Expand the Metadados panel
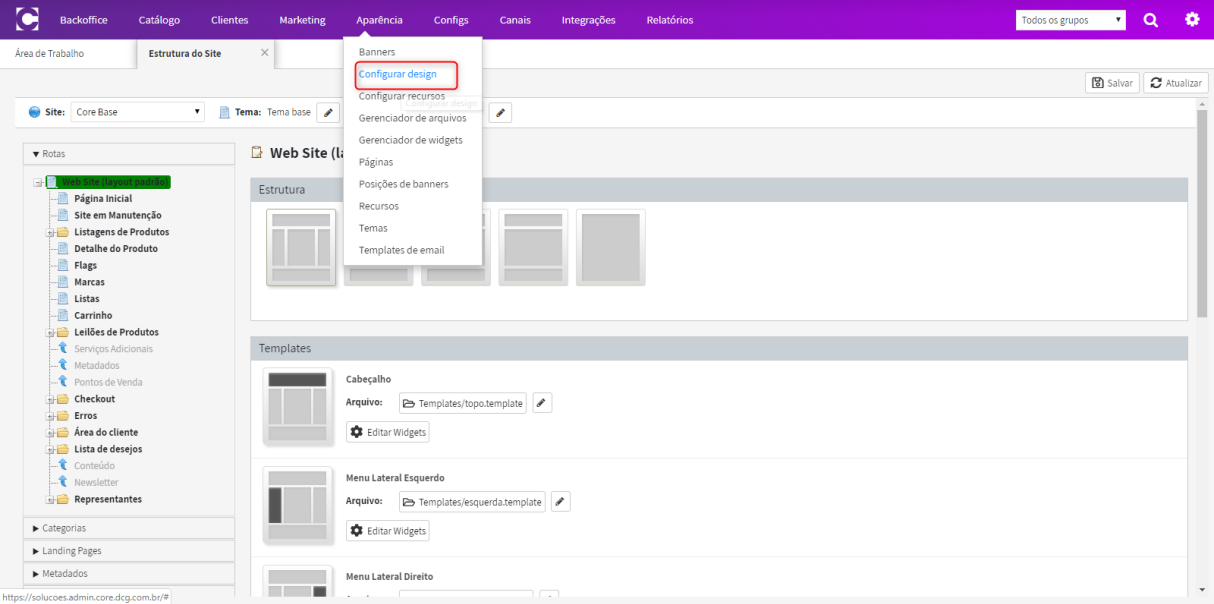This screenshot has width=1214, height=604. (129, 574)
